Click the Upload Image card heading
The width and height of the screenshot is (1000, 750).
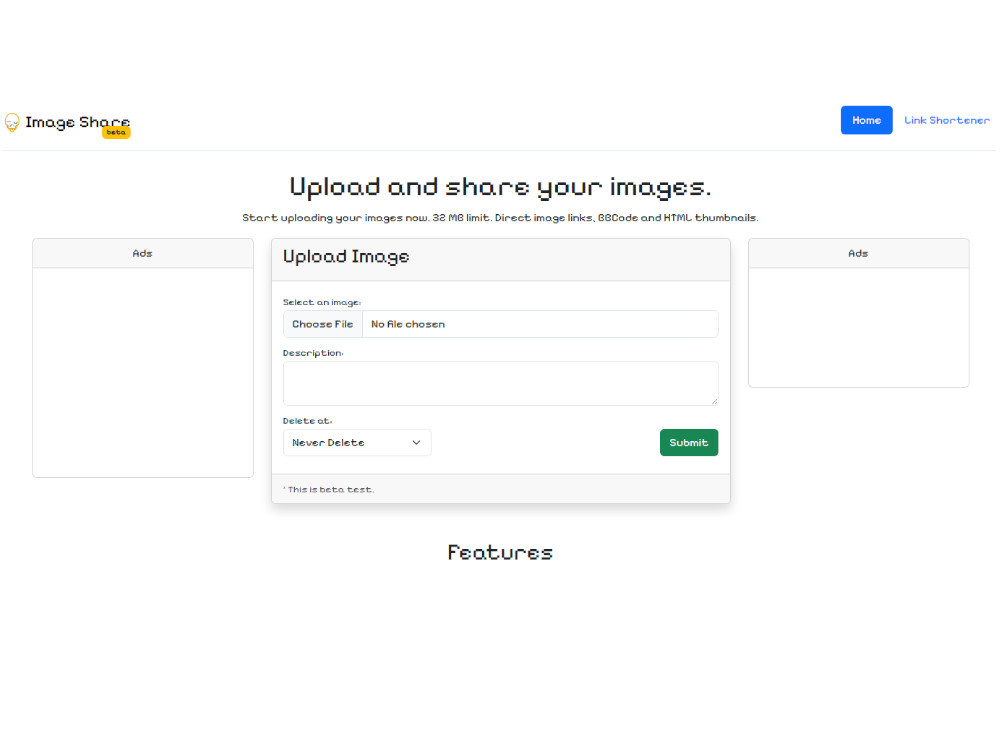346,257
